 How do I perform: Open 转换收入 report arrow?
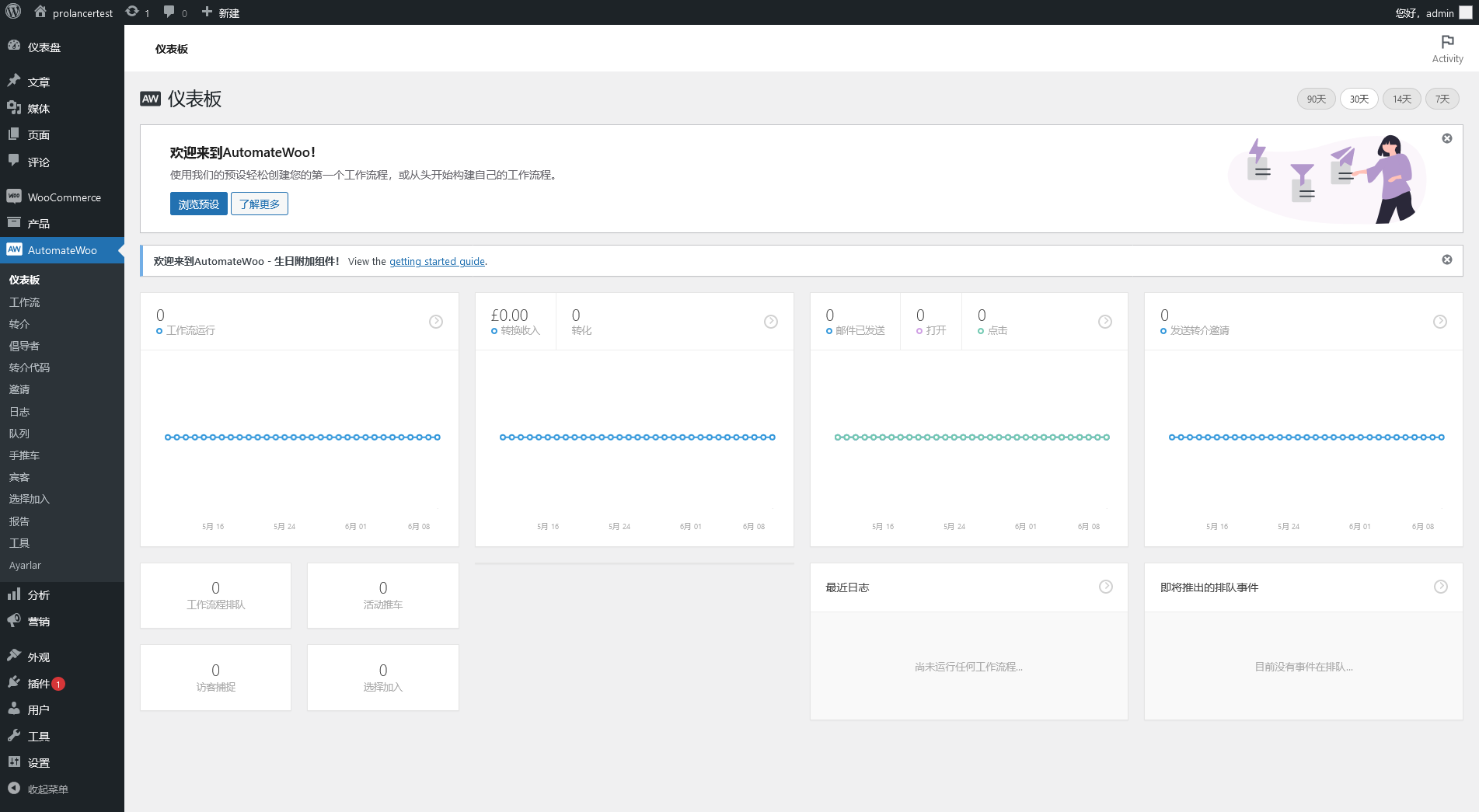pyautogui.click(x=771, y=322)
